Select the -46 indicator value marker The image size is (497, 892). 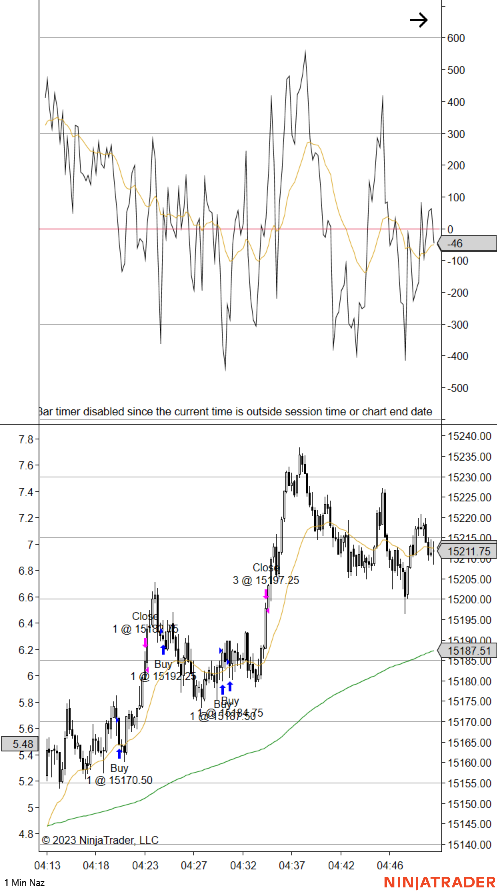click(466, 243)
